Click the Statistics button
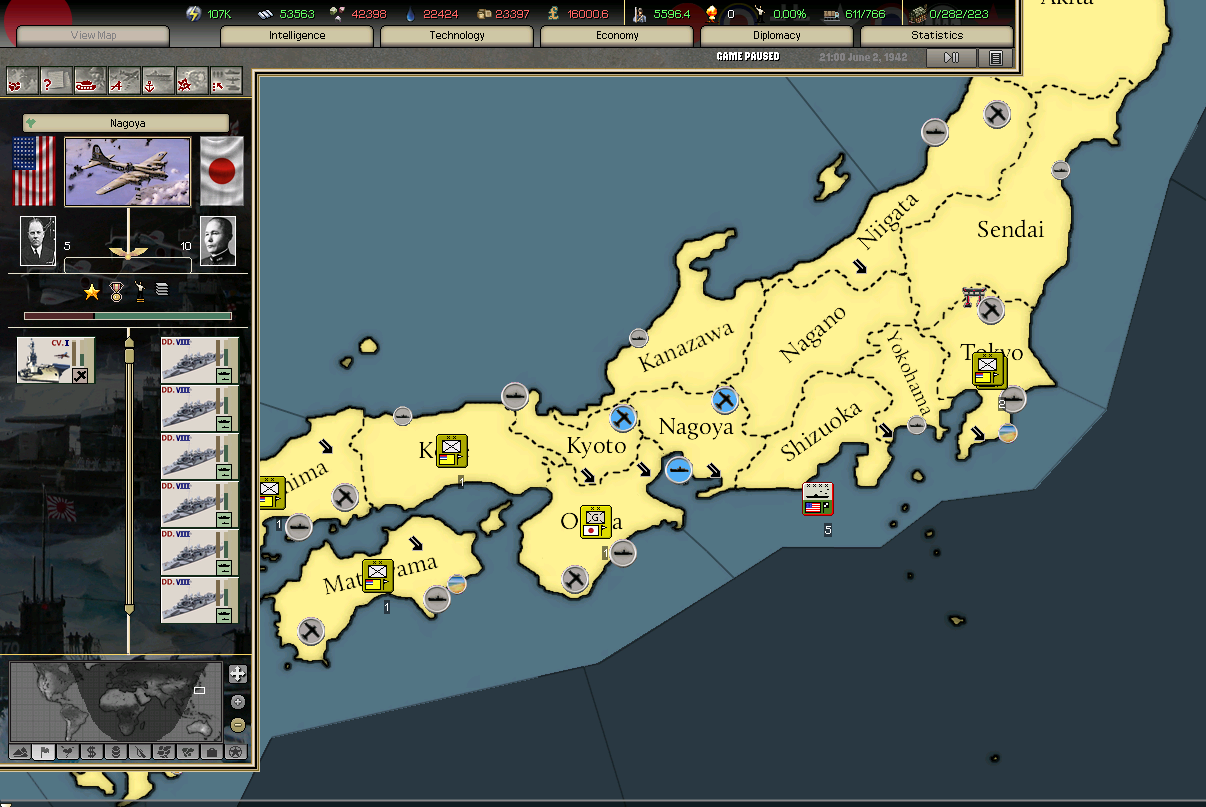The height and width of the screenshot is (807, 1206). (x=936, y=36)
